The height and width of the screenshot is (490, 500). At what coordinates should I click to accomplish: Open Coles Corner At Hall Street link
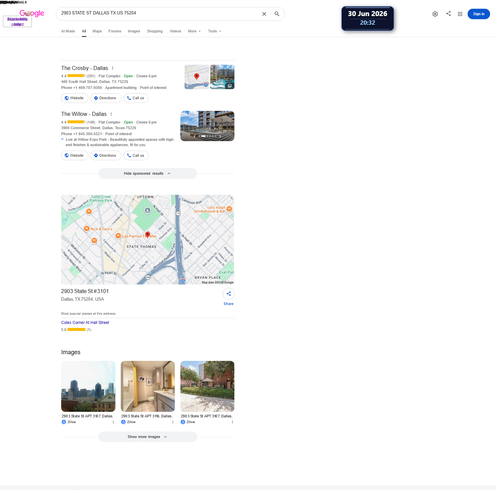pyautogui.click(x=85, y=322)
